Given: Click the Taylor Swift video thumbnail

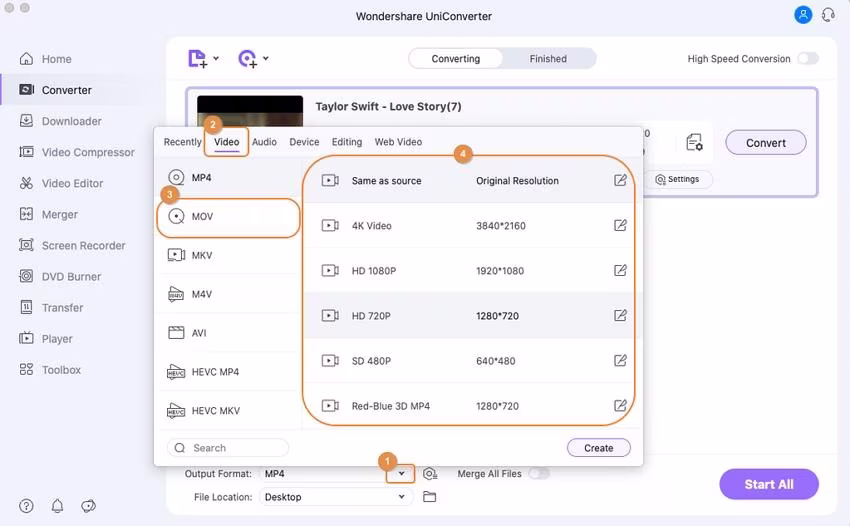Looking at the screenshot, I should [250, 111].
